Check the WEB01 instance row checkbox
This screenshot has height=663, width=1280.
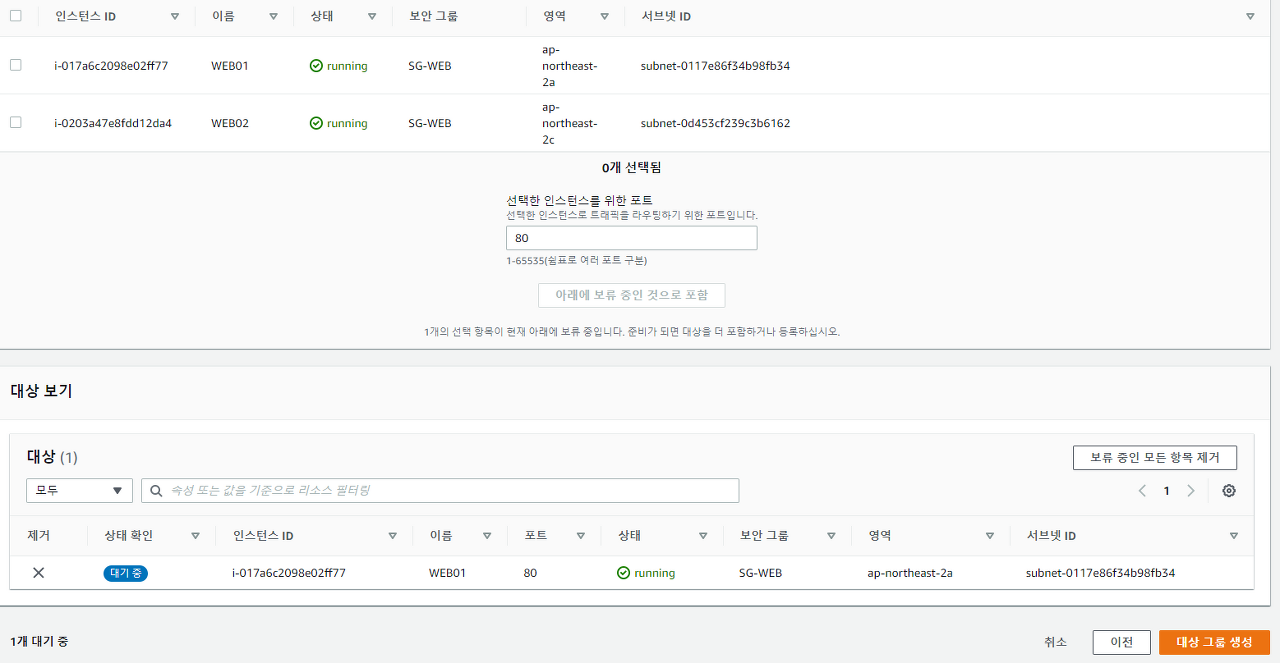(15, 65)
